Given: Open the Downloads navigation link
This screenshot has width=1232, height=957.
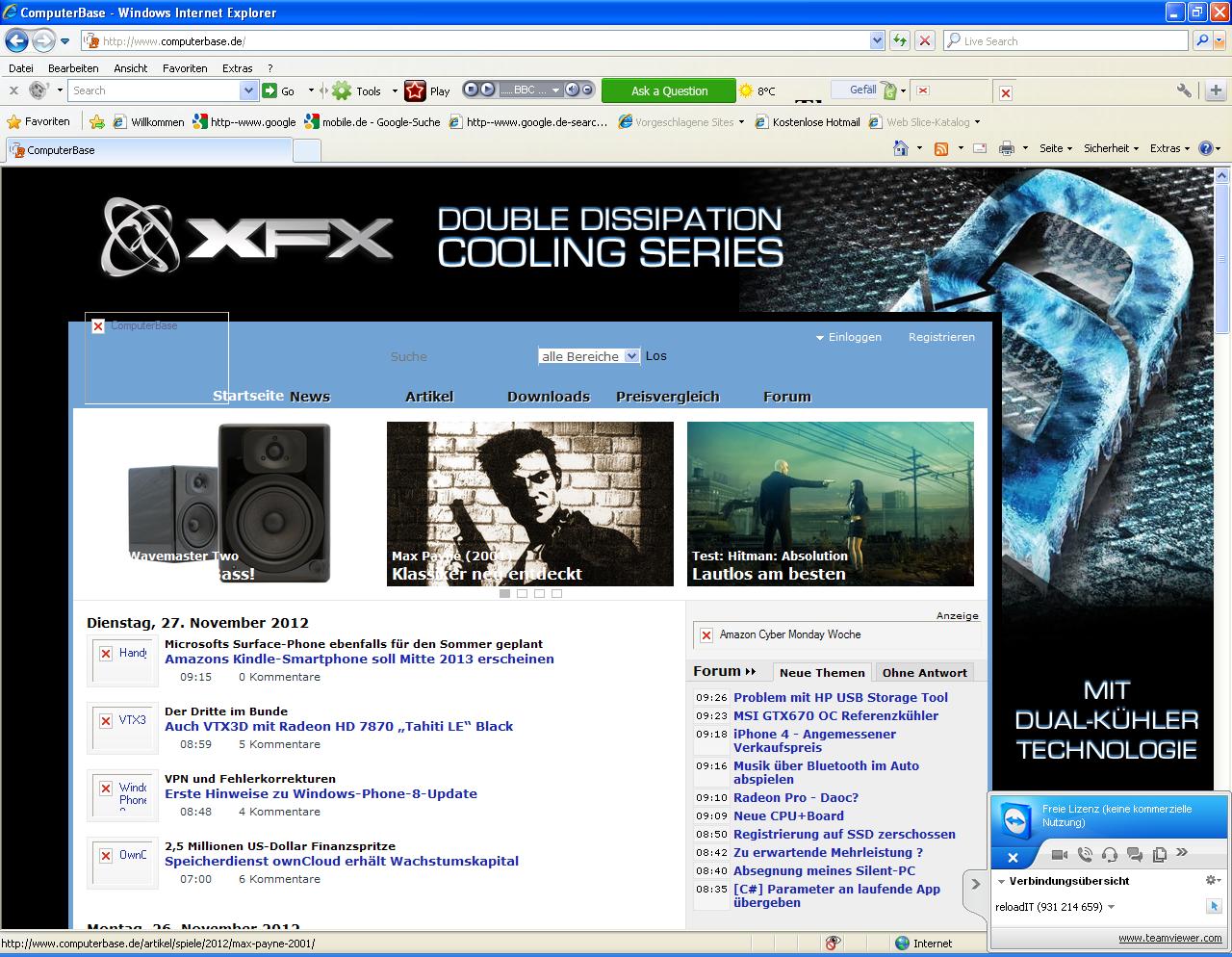Looking at the screenshot, I should coord(549,397).
